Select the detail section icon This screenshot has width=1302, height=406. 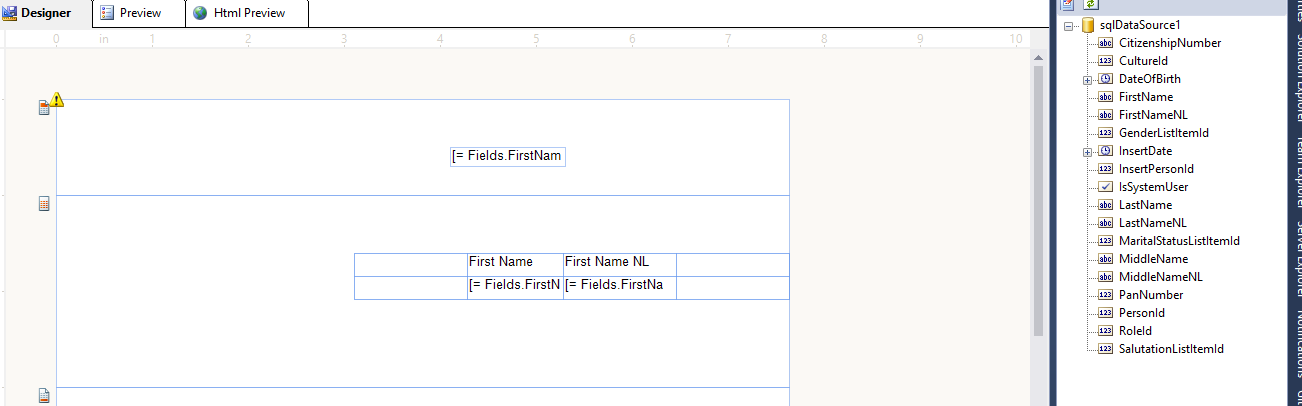[44, 204]
